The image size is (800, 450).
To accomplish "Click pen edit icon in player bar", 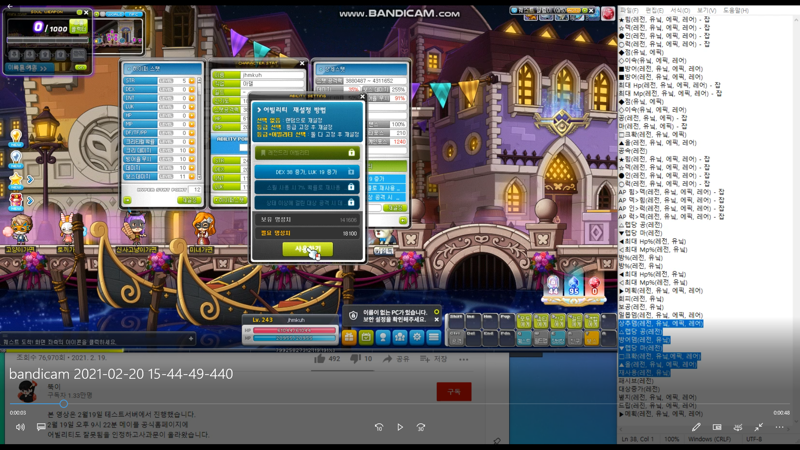I will (696, 427).
